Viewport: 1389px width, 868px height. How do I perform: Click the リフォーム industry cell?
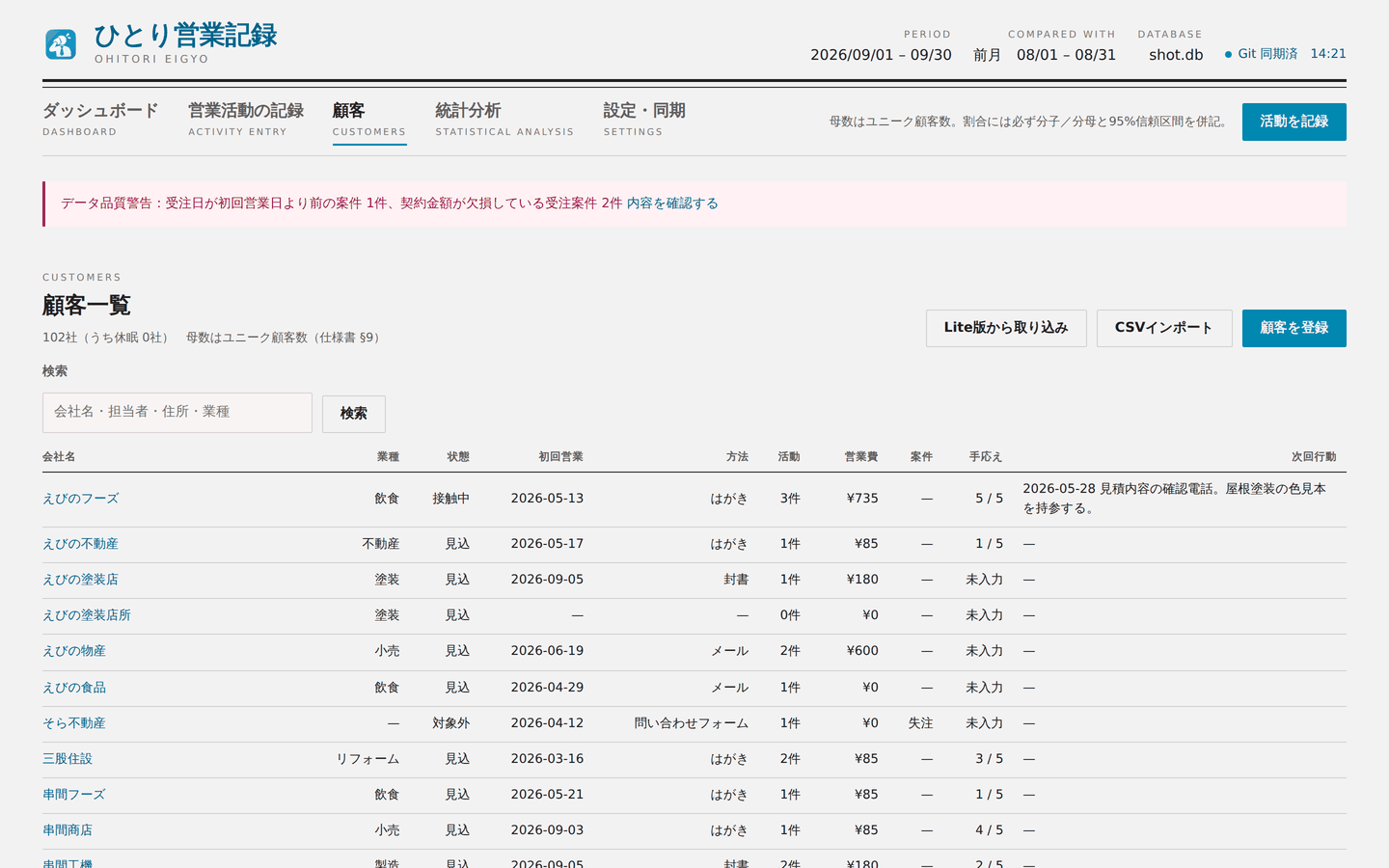[x=368, y=759]
